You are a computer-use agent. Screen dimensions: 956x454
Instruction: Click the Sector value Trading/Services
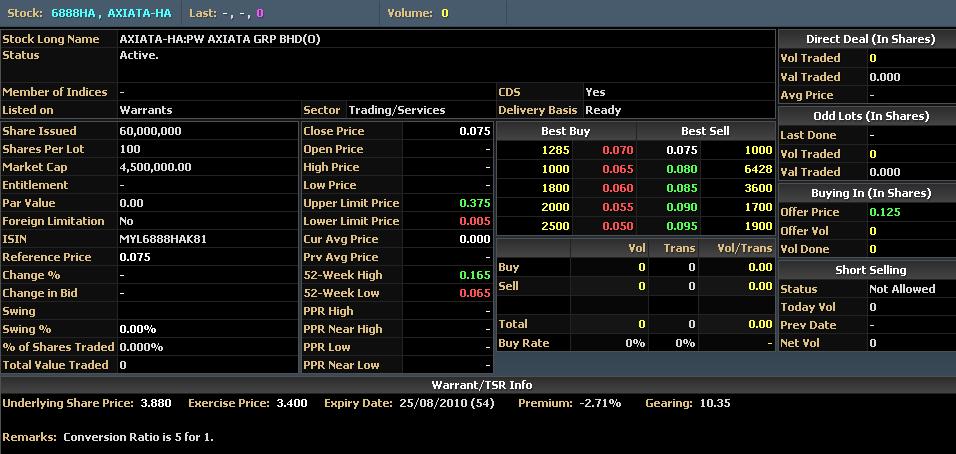point(397,110)
